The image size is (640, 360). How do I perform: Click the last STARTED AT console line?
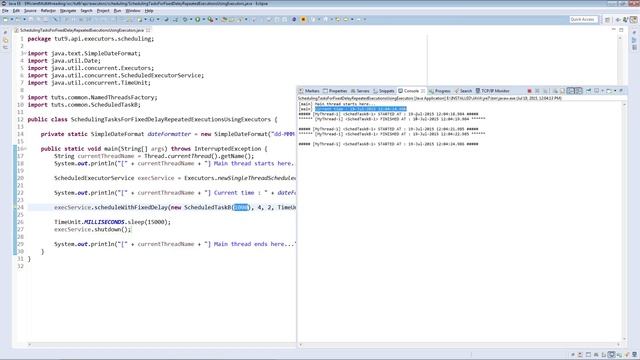pos(388,144)
